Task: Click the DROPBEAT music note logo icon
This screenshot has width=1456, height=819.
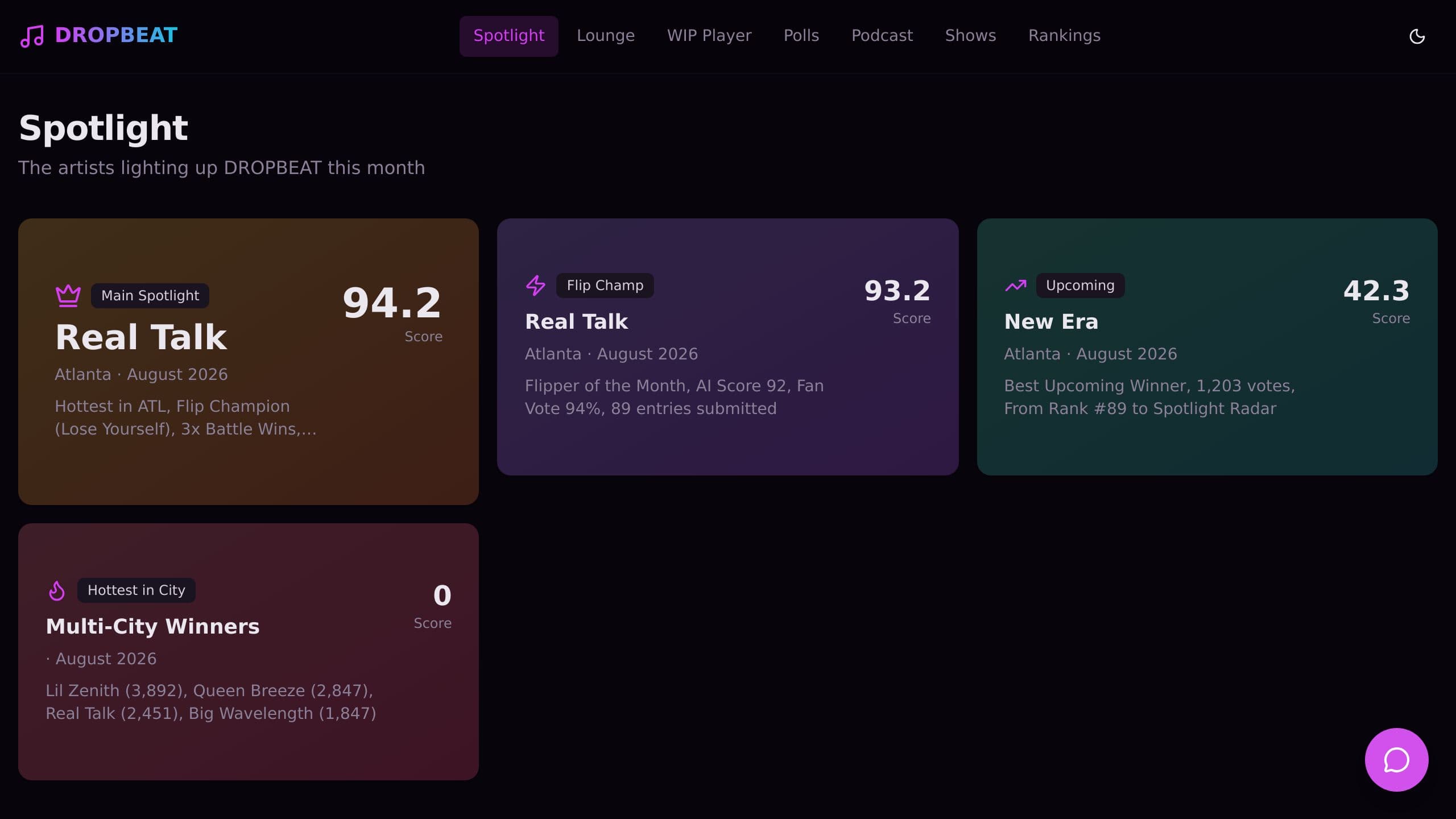Action: pos(32,36)
